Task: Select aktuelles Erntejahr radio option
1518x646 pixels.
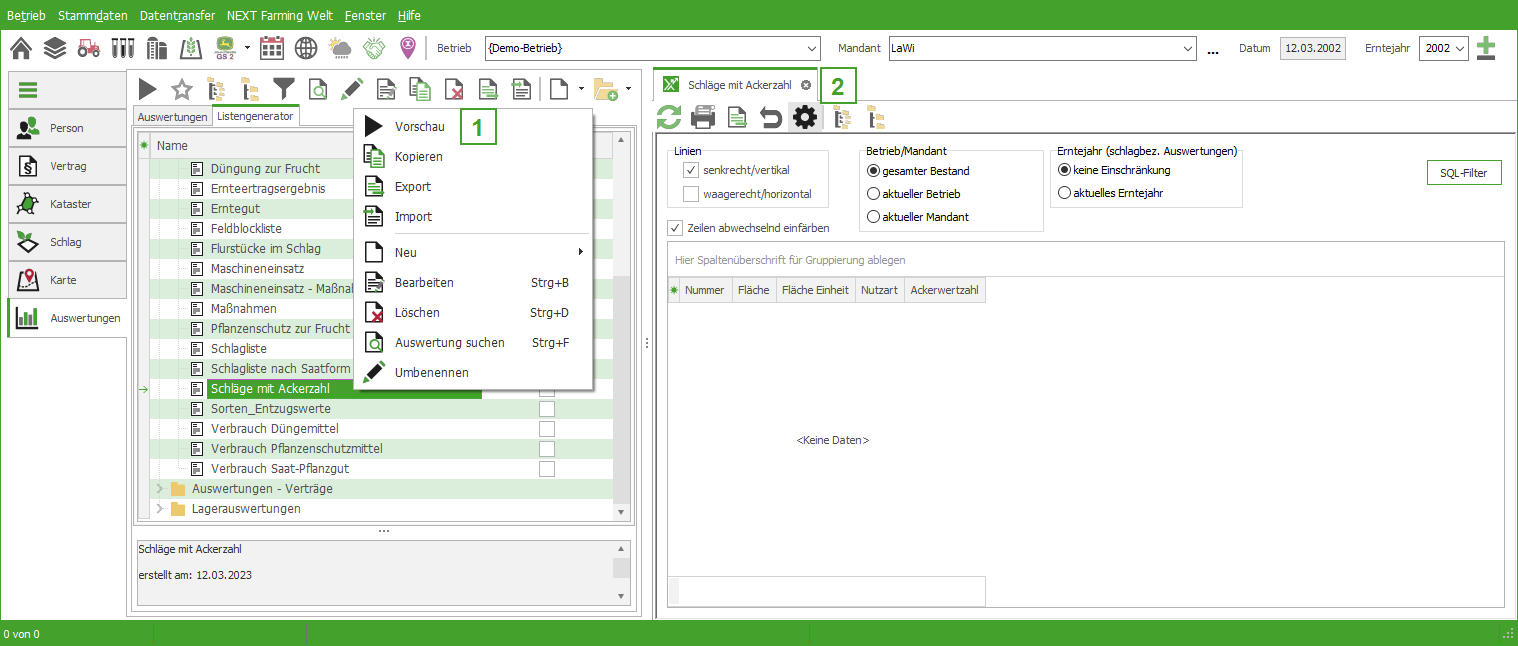Action: 1064,193
